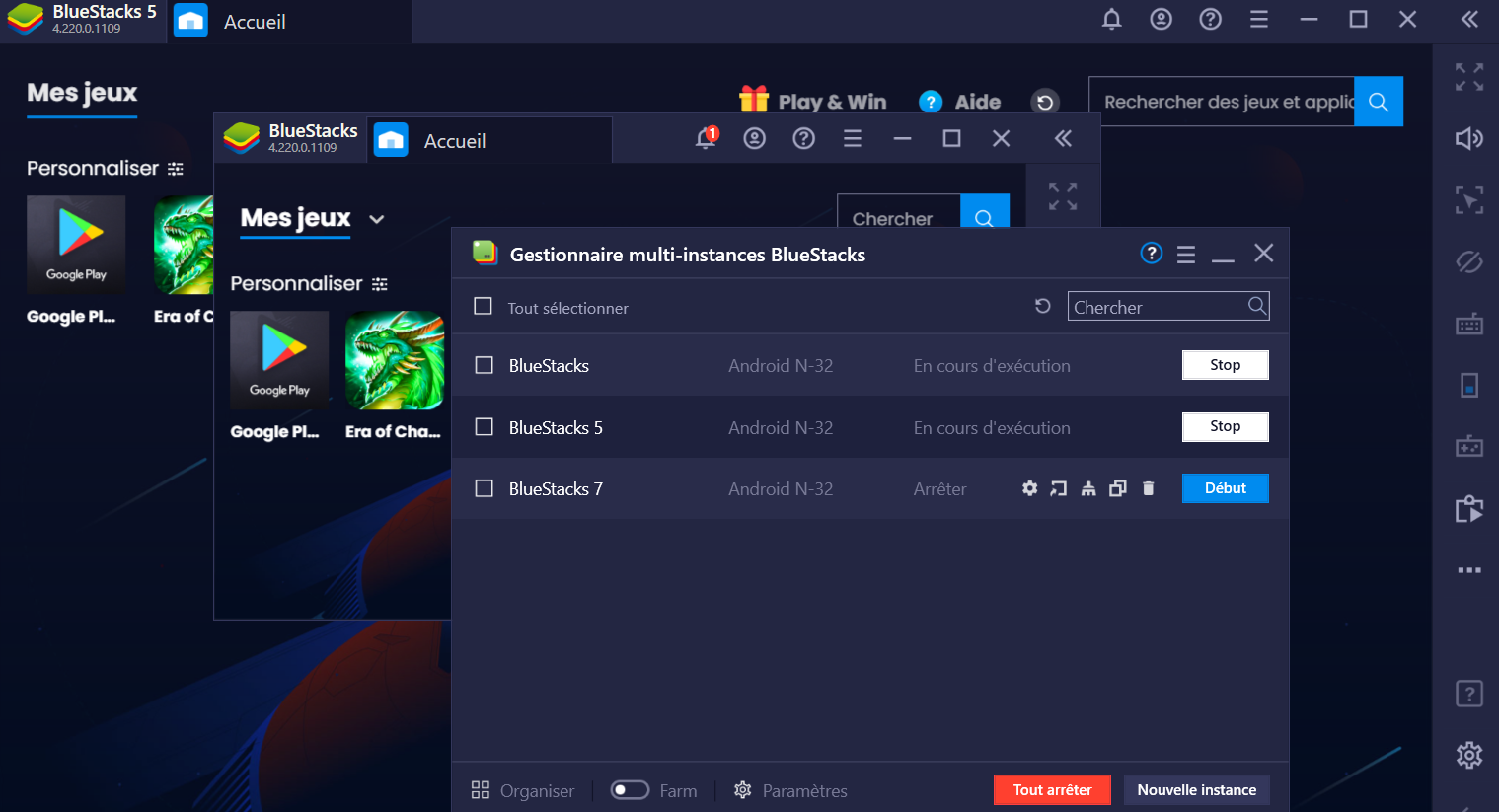
Task: Check the BlueStacks instance checkbox
Action: click(485, 365)
